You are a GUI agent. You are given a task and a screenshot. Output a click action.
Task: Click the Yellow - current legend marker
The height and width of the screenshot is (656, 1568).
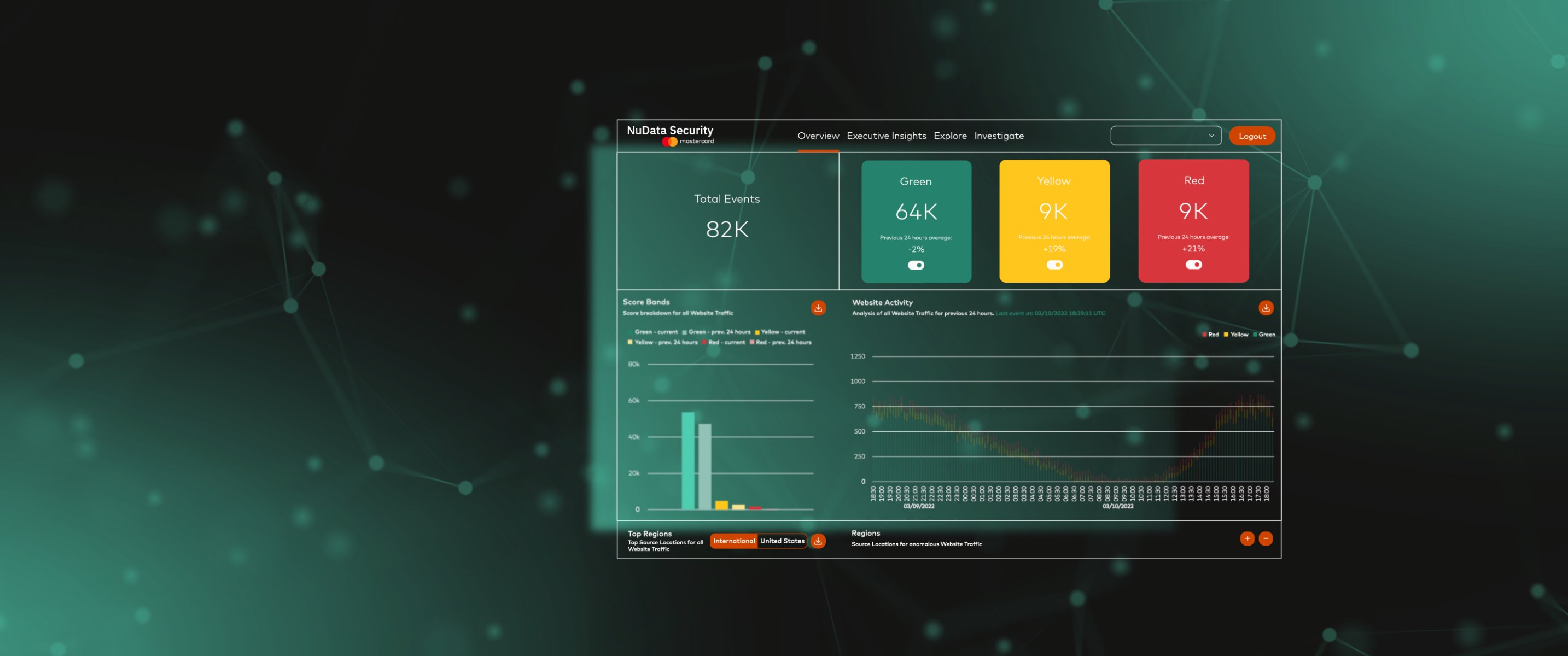757,332
